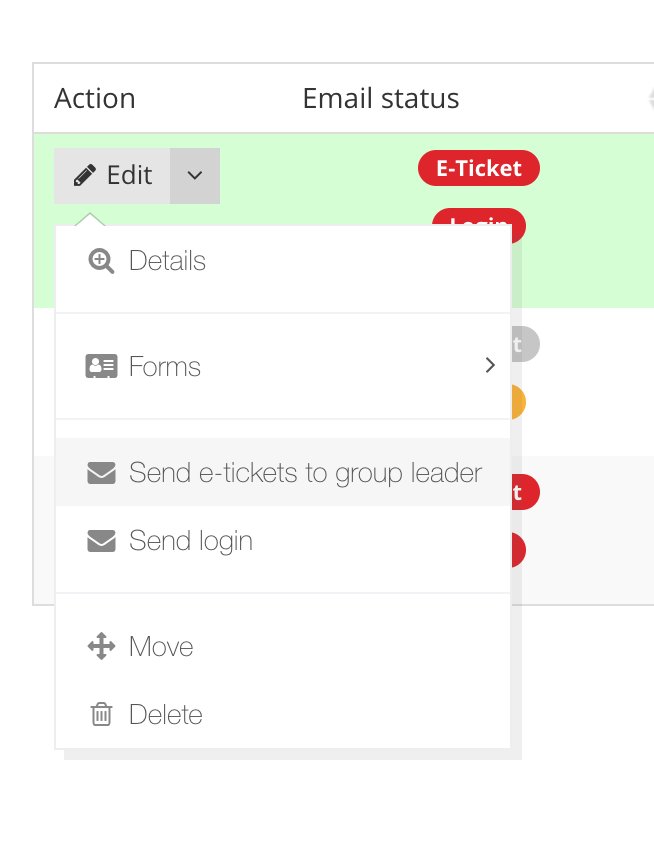Expand the Forms submenu chevron arrow

(x=490, y=365)
